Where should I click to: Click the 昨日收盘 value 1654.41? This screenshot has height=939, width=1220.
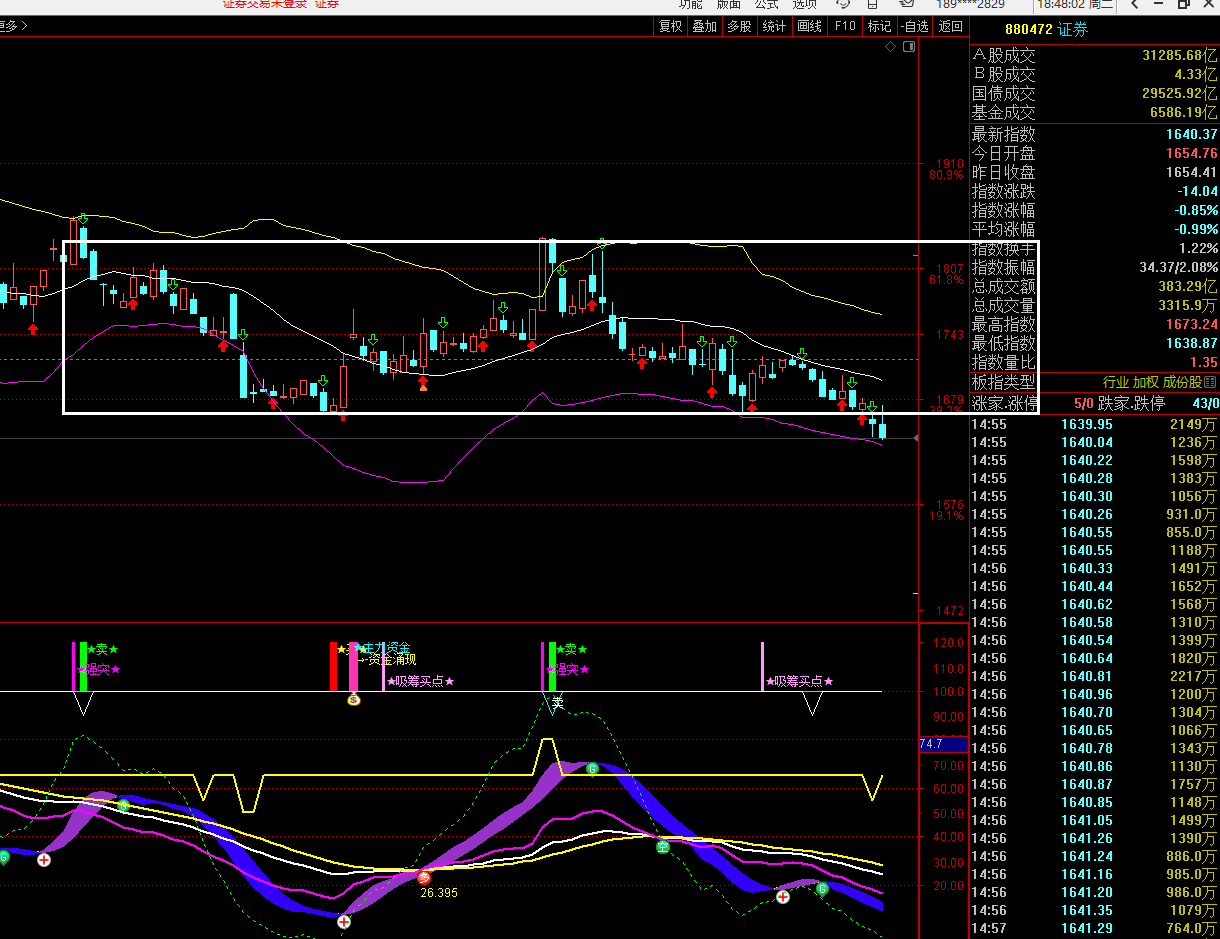point(1191,172)
